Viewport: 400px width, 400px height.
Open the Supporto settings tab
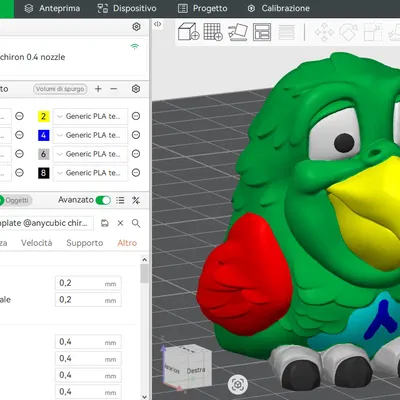(x=85, y=243)
